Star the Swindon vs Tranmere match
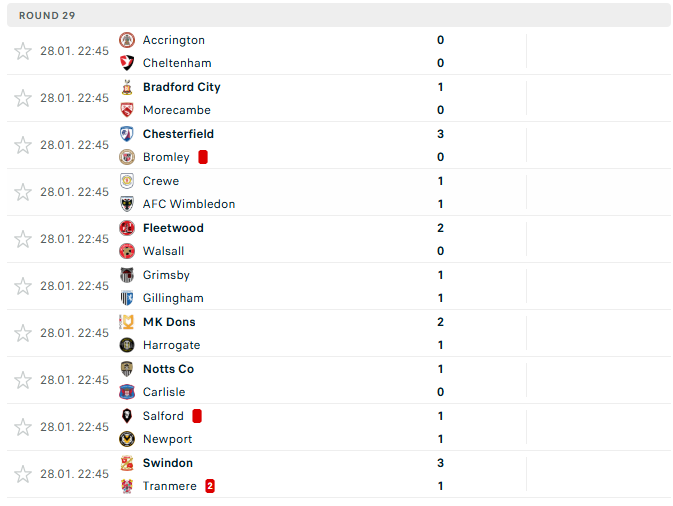The height and width of the screenshot is (506, 673). 23,474
